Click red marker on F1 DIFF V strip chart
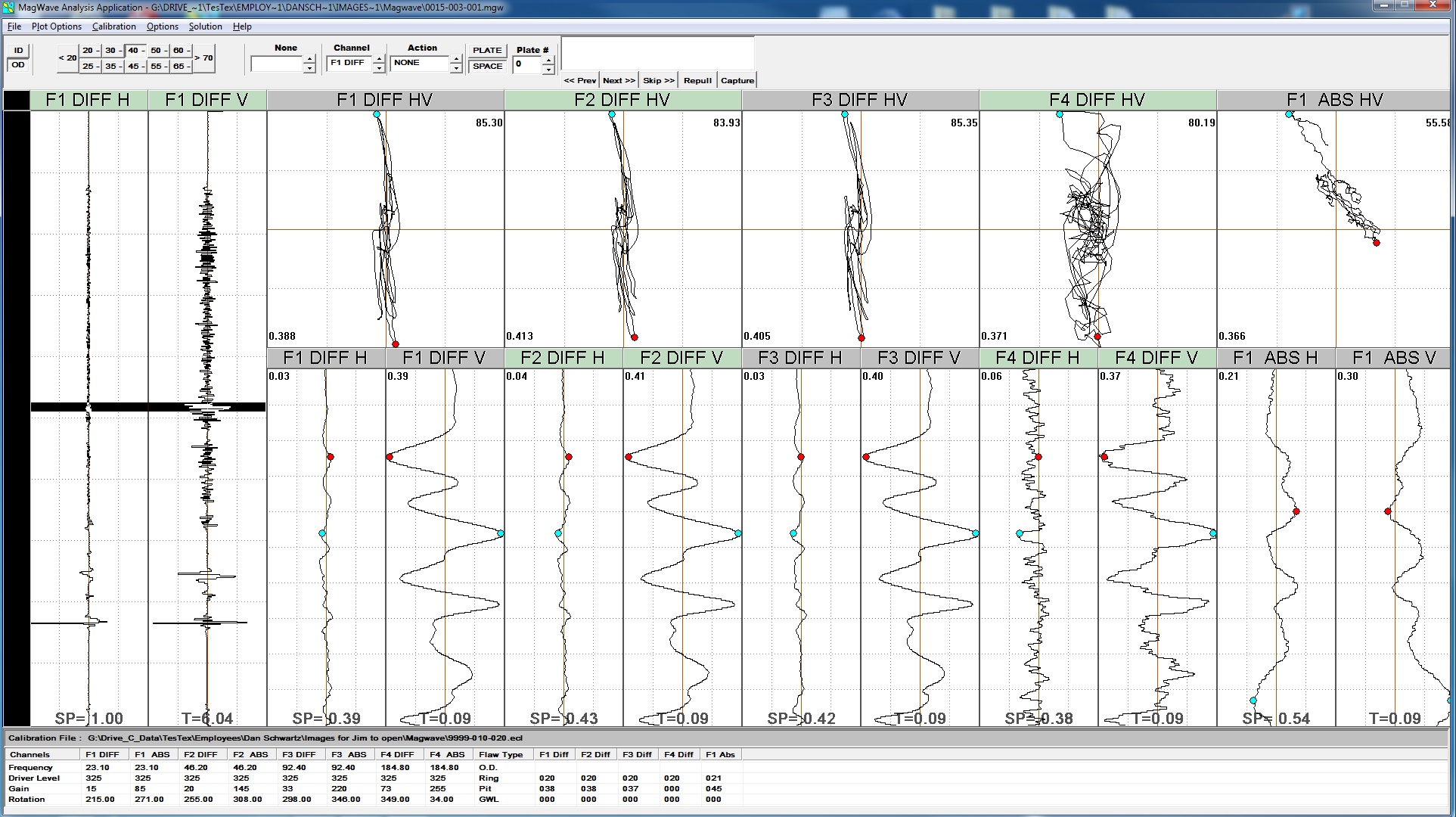The image size is (1456, 817). 390,457
